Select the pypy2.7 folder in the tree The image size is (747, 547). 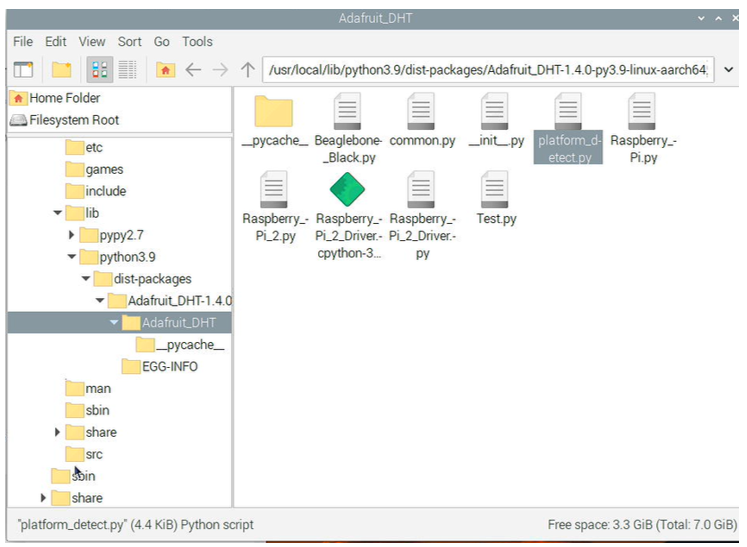tap(111, 235)
